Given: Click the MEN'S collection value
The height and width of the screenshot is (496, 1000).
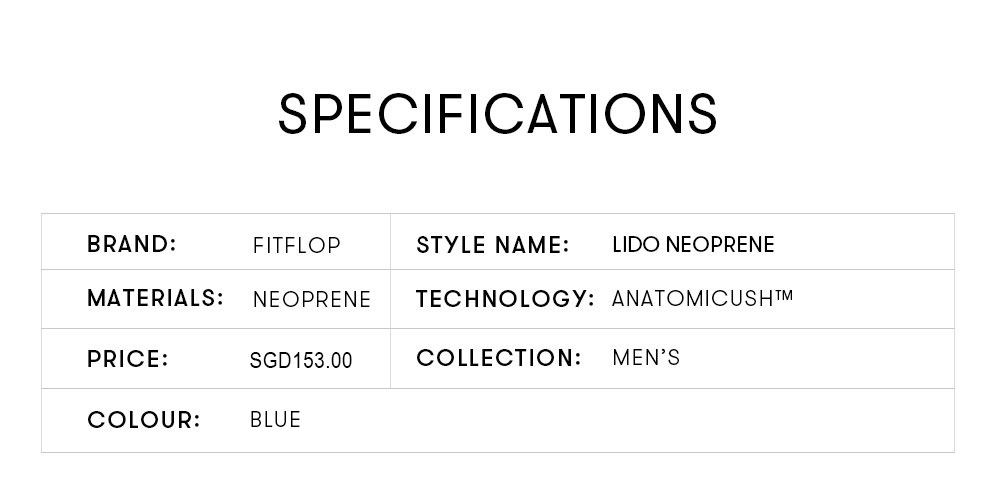Looking at the screenshot, I should [646, 358].
